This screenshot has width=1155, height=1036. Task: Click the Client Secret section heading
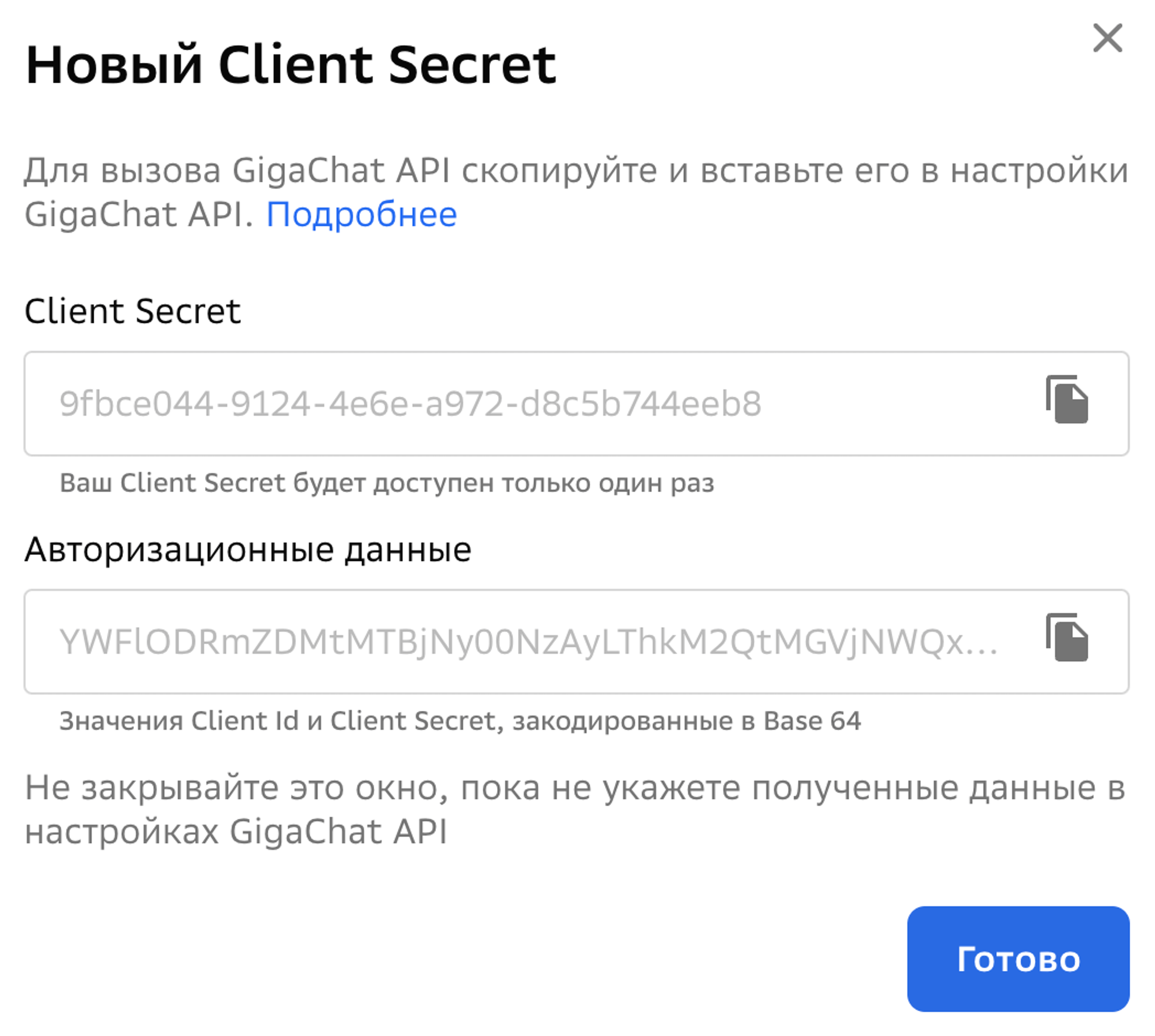tap(132, 311)
